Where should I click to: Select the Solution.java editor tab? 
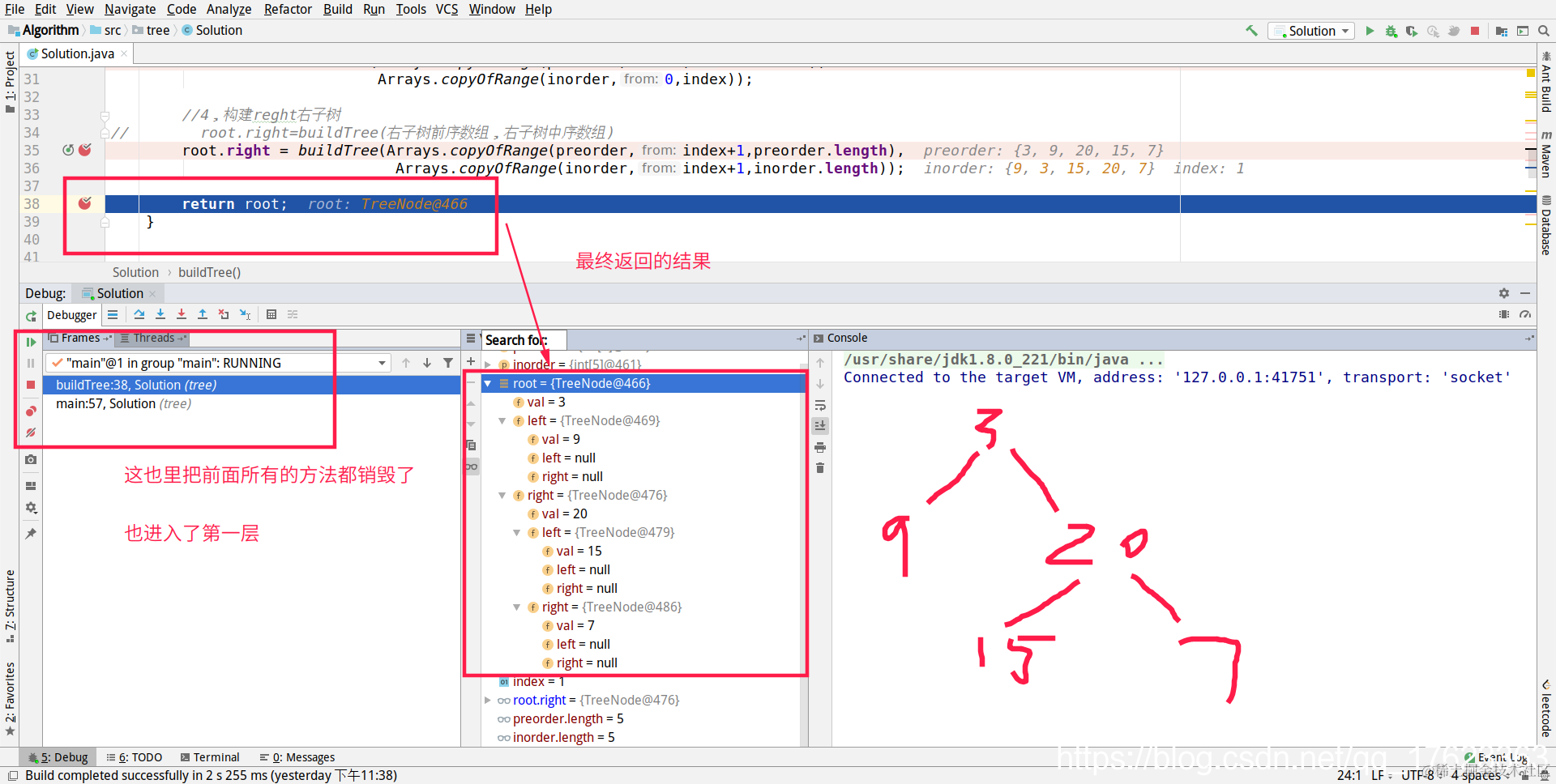[x=78, y=53]
